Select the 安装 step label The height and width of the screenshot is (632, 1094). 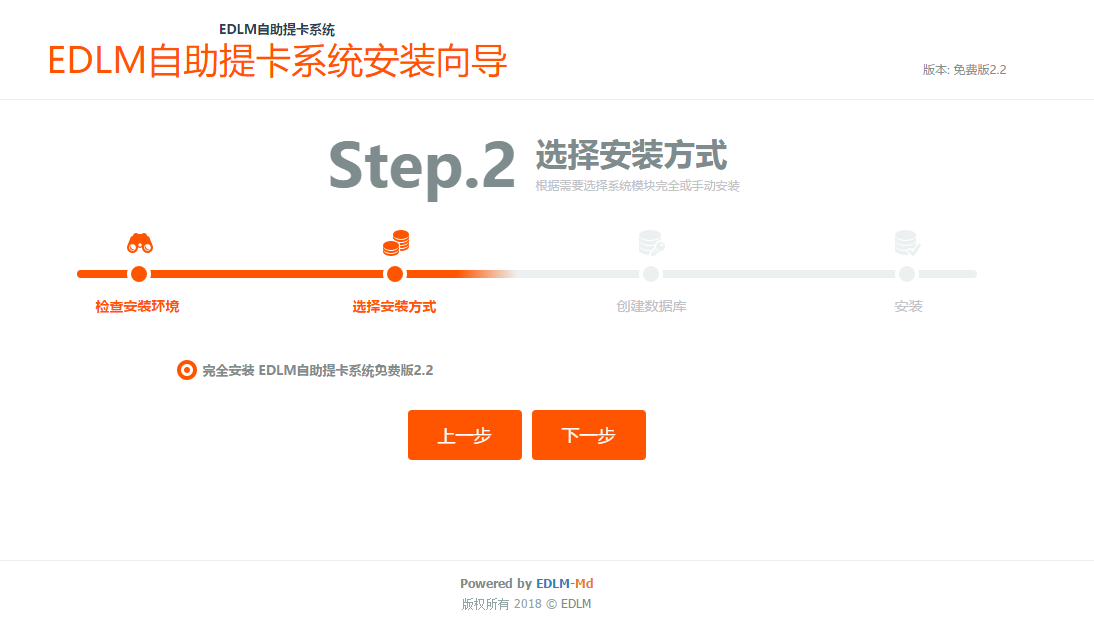[x=908, y=306]
